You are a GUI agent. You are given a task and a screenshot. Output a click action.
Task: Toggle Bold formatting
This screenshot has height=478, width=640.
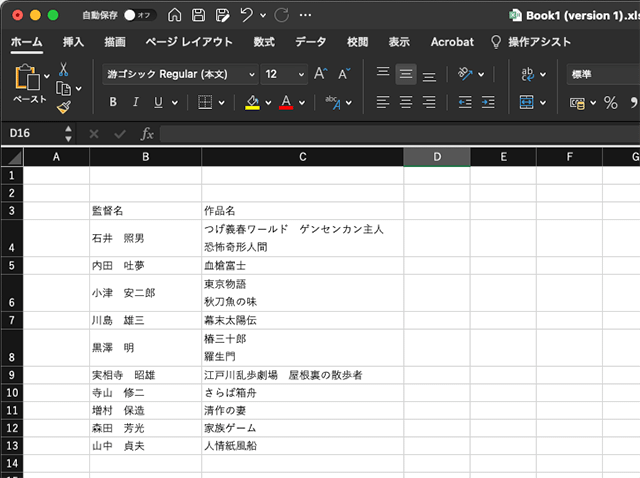(113, 102)
